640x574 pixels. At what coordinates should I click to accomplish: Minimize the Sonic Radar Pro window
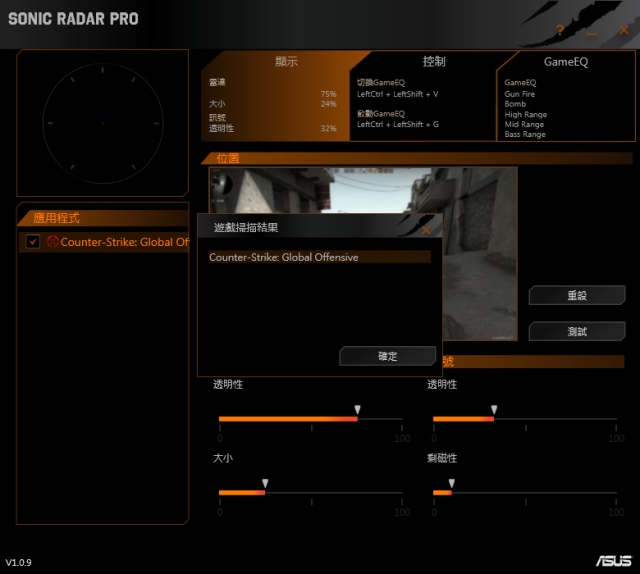click(592, 32)
